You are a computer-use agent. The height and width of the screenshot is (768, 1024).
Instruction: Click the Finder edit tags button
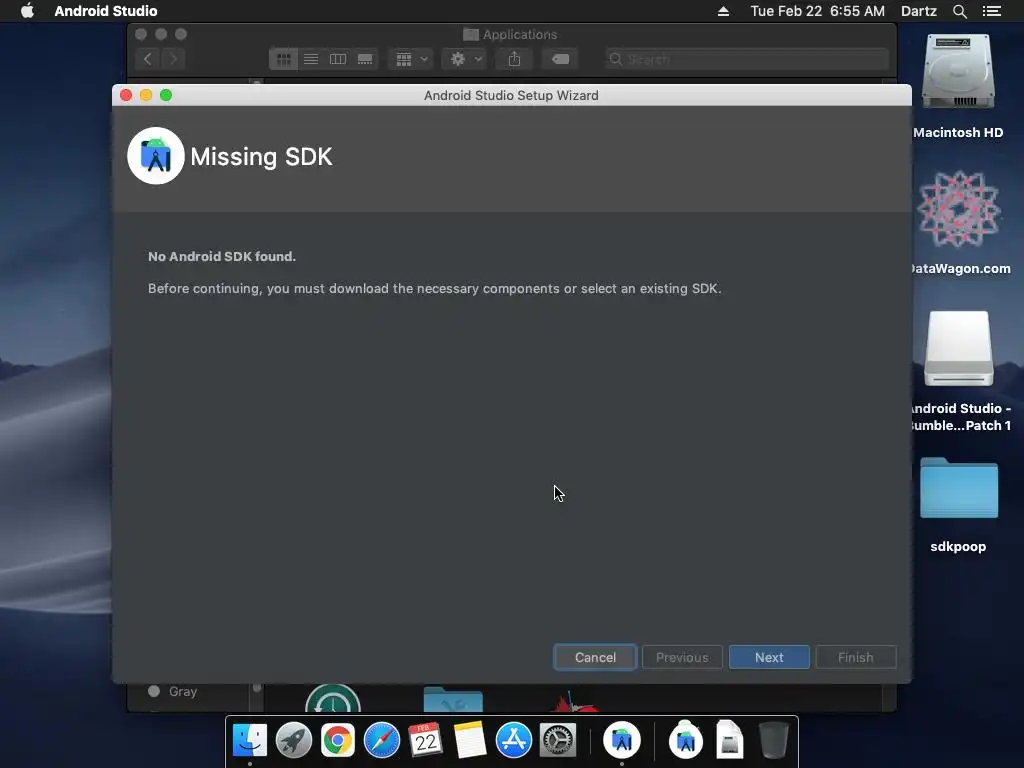tap(560, 59)
